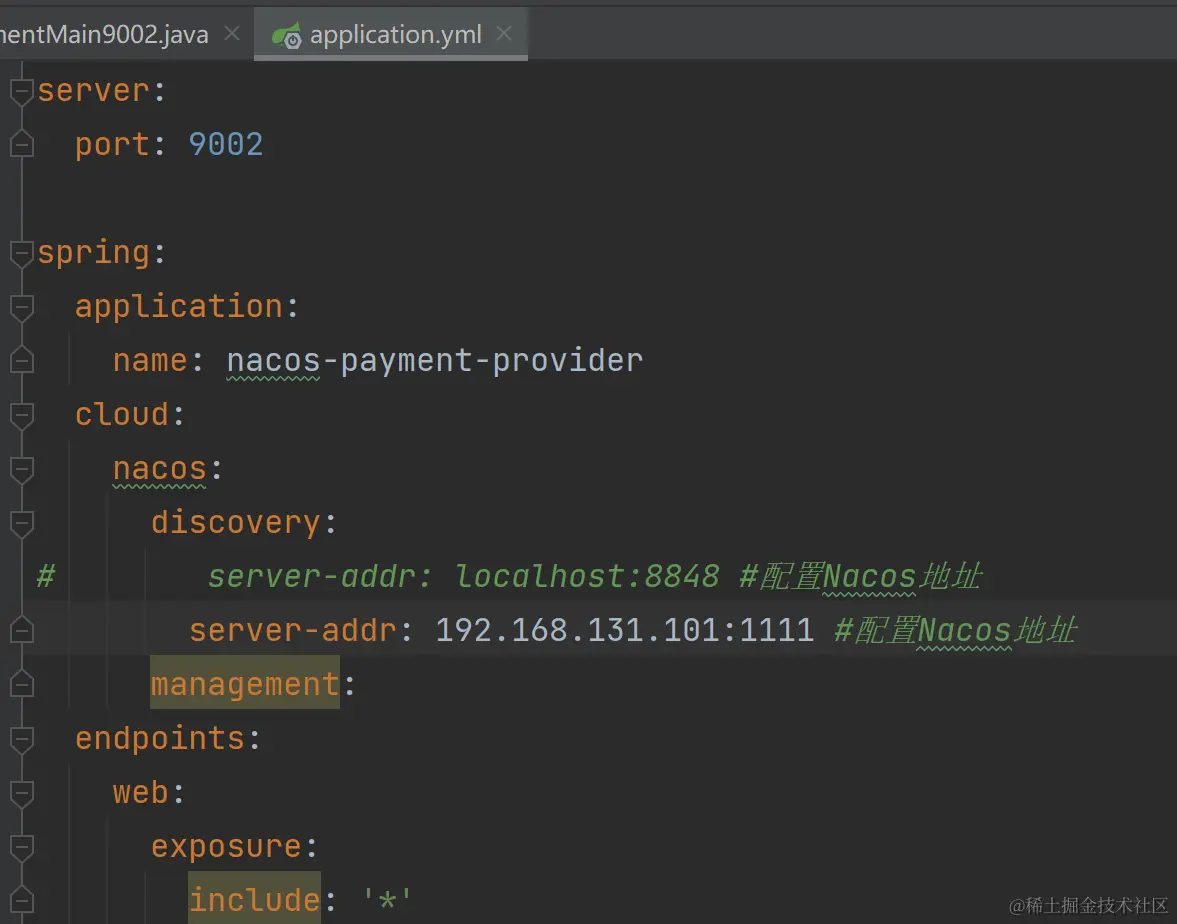1177x924 pixels.
Task: Switch to the PaymentMain9002.java tab
Action: coord(104,35)
